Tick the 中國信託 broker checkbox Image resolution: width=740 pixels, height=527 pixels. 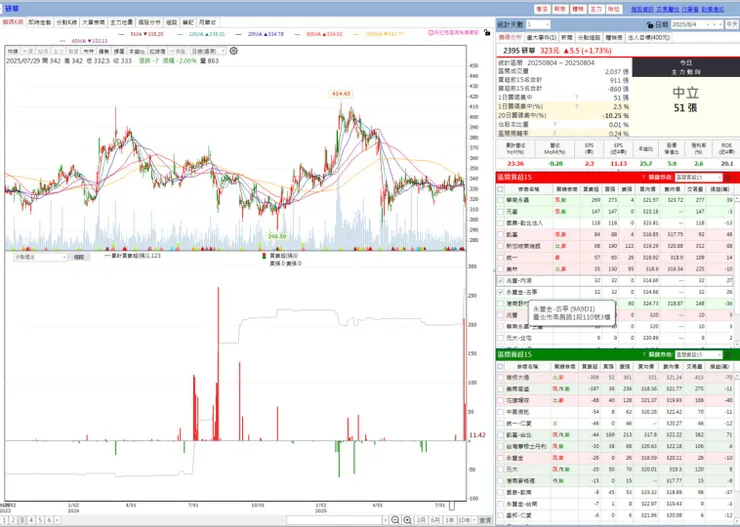(500, 412)
